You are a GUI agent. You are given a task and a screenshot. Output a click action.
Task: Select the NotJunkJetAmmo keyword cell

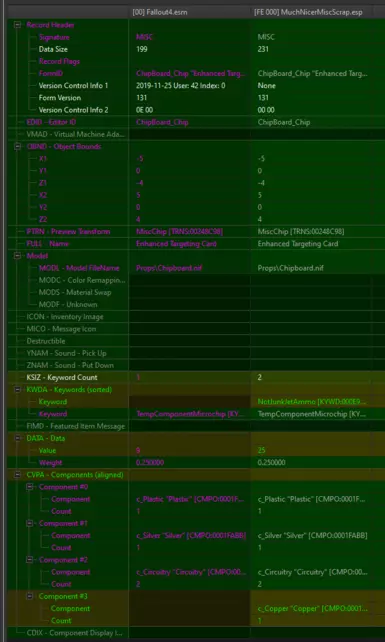(311, 402)
